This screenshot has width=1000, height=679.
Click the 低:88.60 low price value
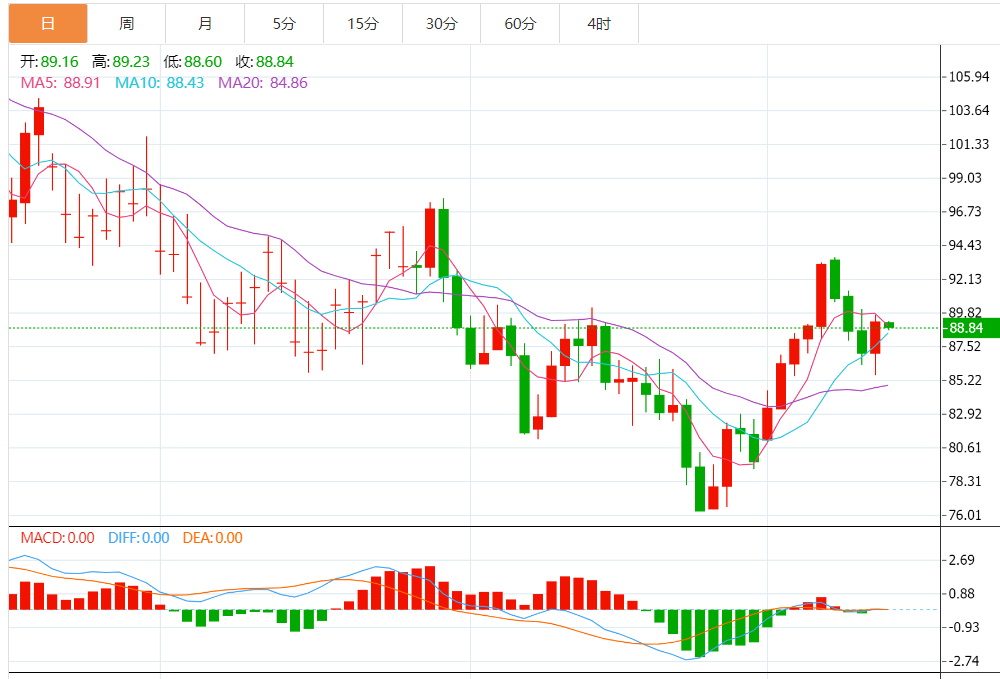(193, 62)
